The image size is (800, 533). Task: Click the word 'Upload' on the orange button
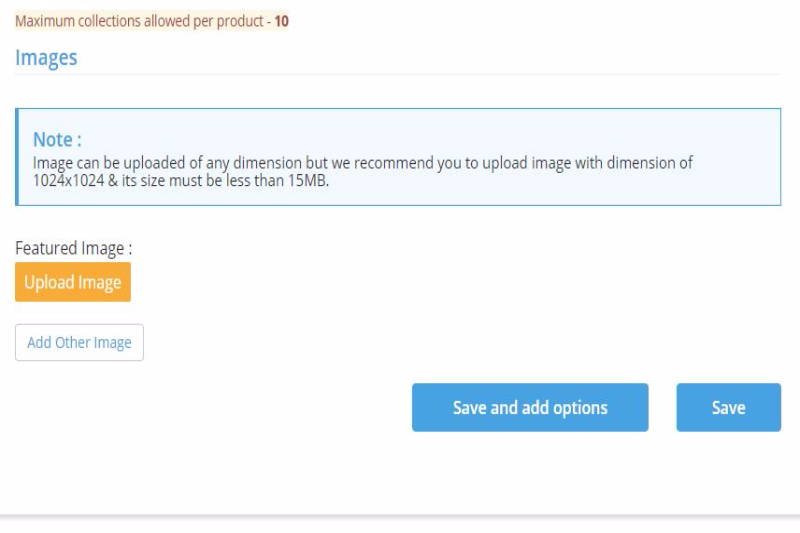pyautogui.click(x=49, y=283)
